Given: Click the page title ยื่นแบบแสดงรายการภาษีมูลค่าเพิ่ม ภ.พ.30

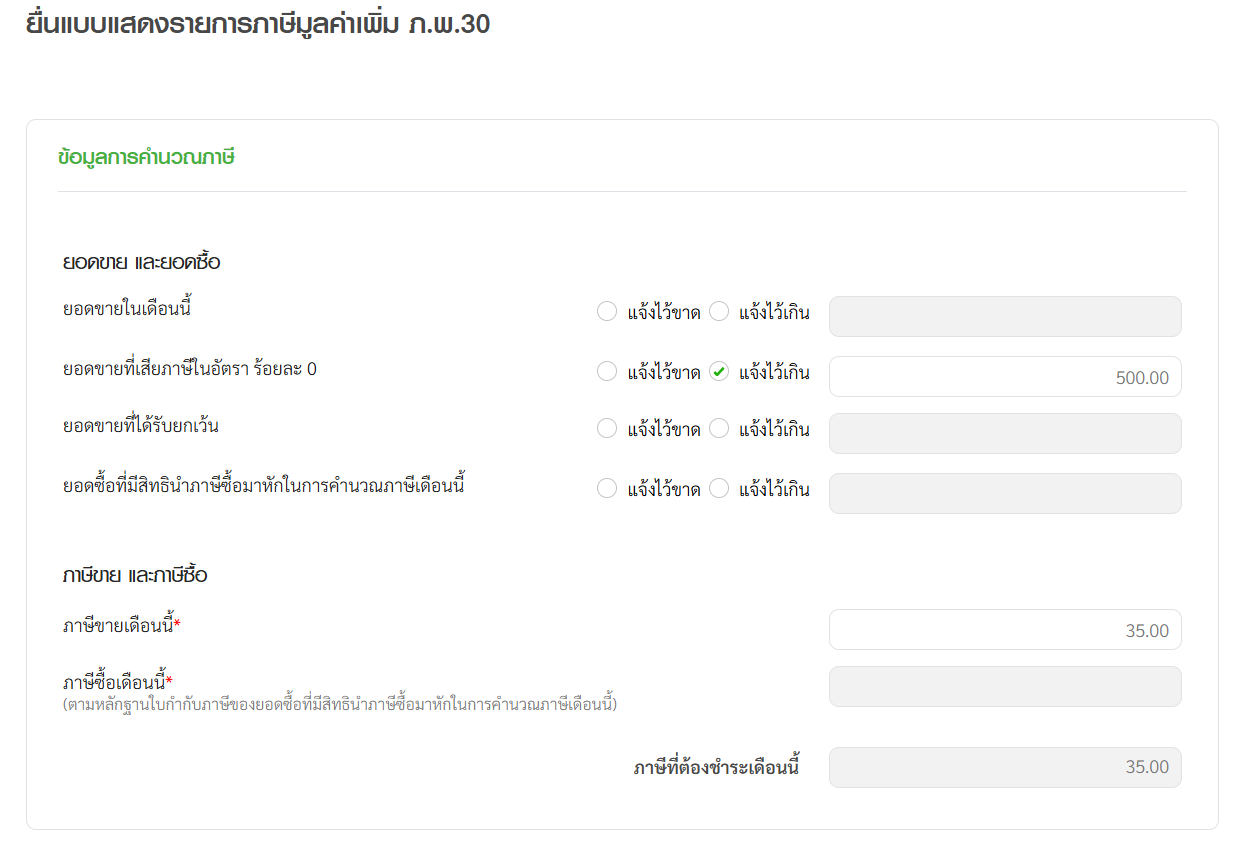Looking at the screenshot, I should tap(258, 24).
